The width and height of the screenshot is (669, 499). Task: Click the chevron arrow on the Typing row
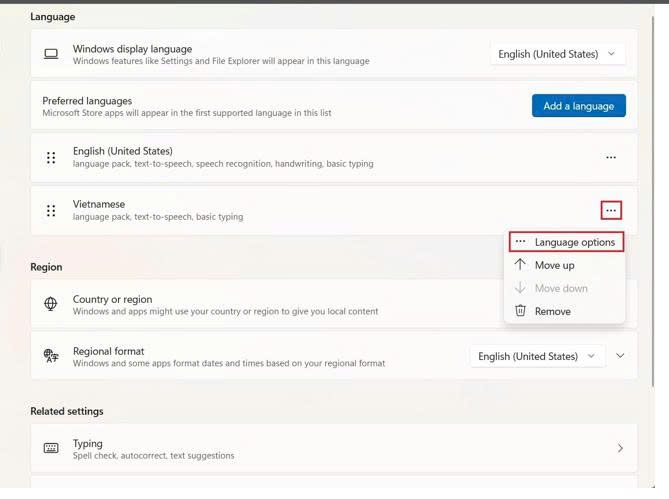click(x=620, y=449)
